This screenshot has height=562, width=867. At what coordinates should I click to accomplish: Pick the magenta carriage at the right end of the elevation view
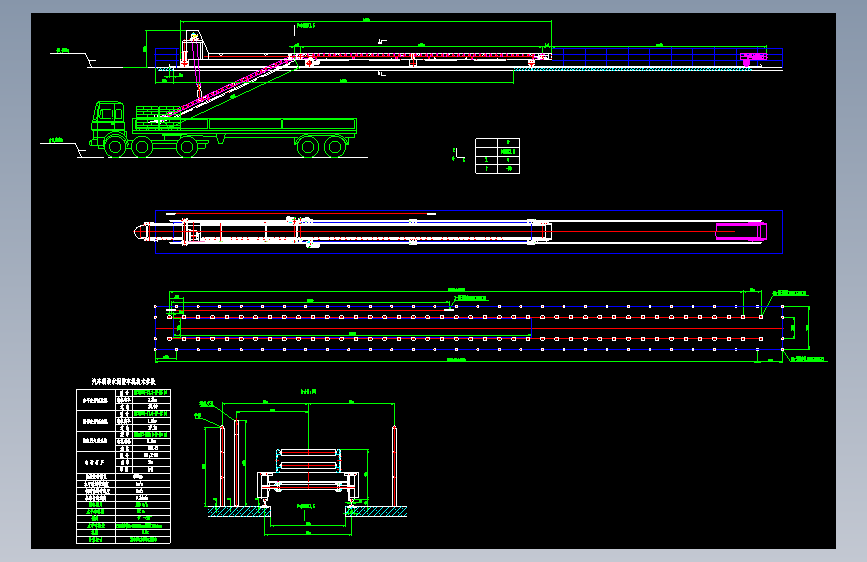pyautogui.click(x=753, y=58)
